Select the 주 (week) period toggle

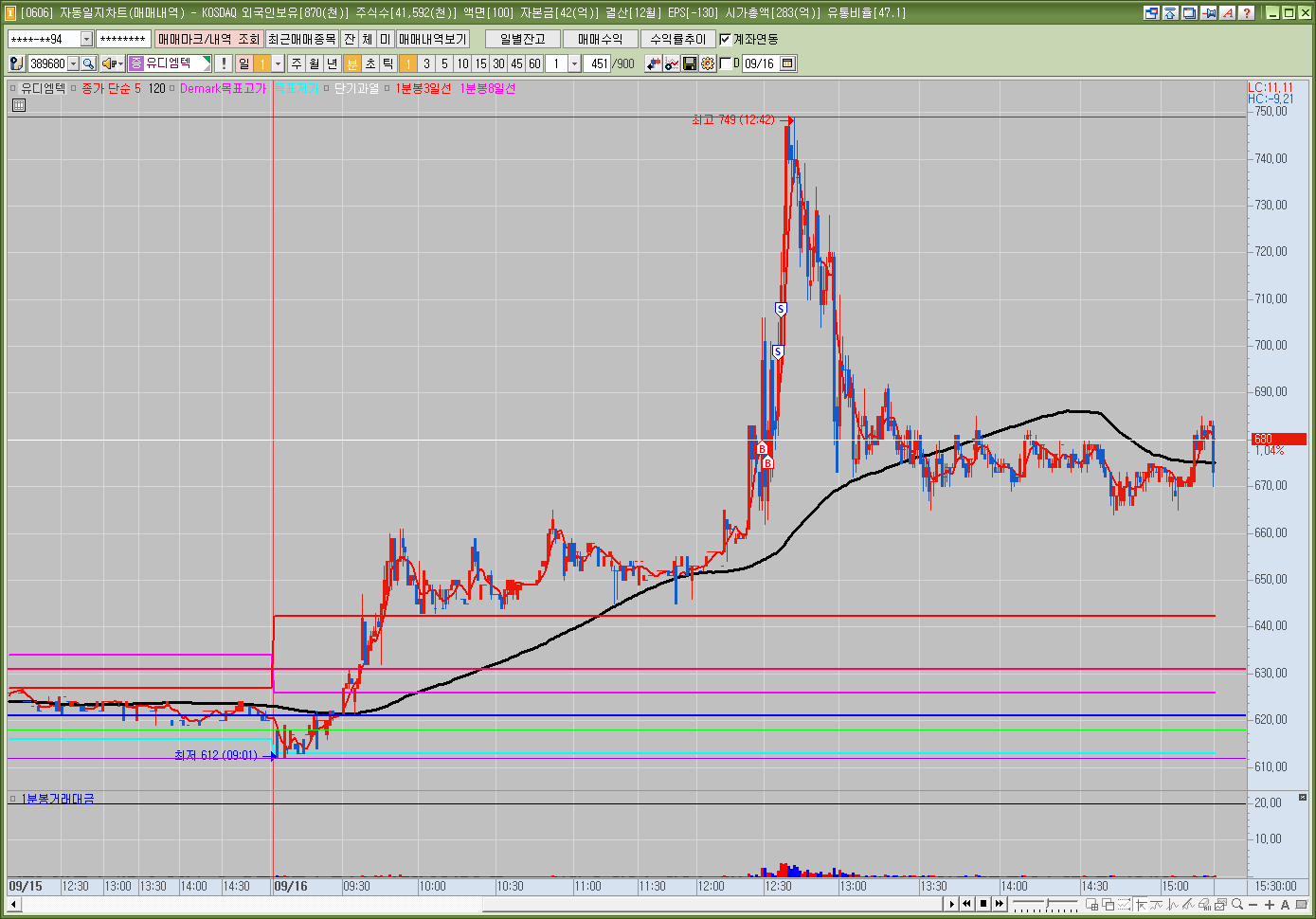pos(297,63)
